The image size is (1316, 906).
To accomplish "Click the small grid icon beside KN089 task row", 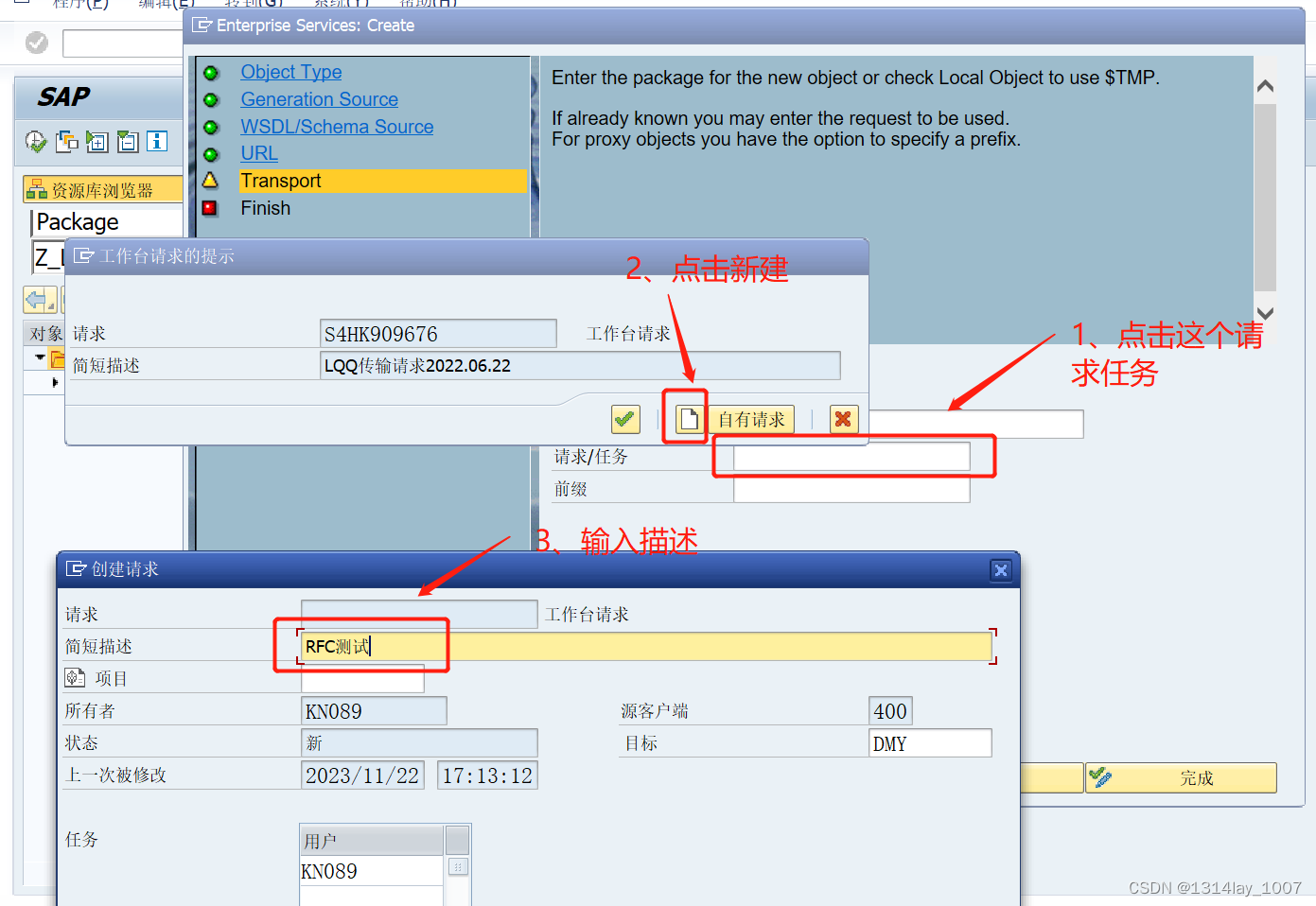I will [458, 867].
